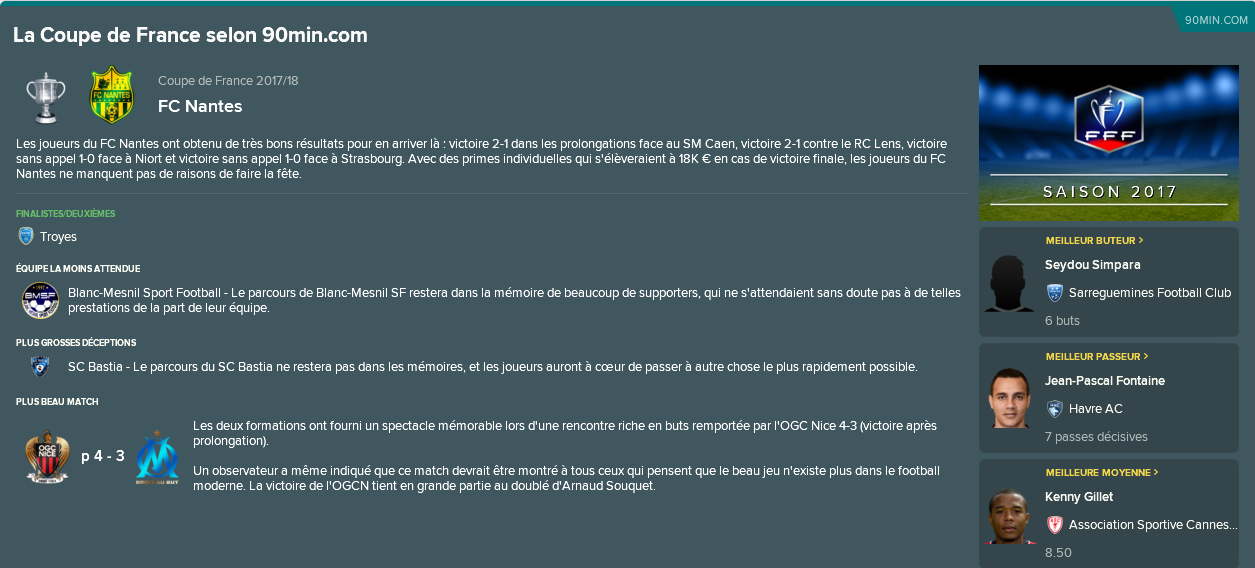Click the Olympique de Marseille logo
1255x568 pixels.
pos(157,456)
